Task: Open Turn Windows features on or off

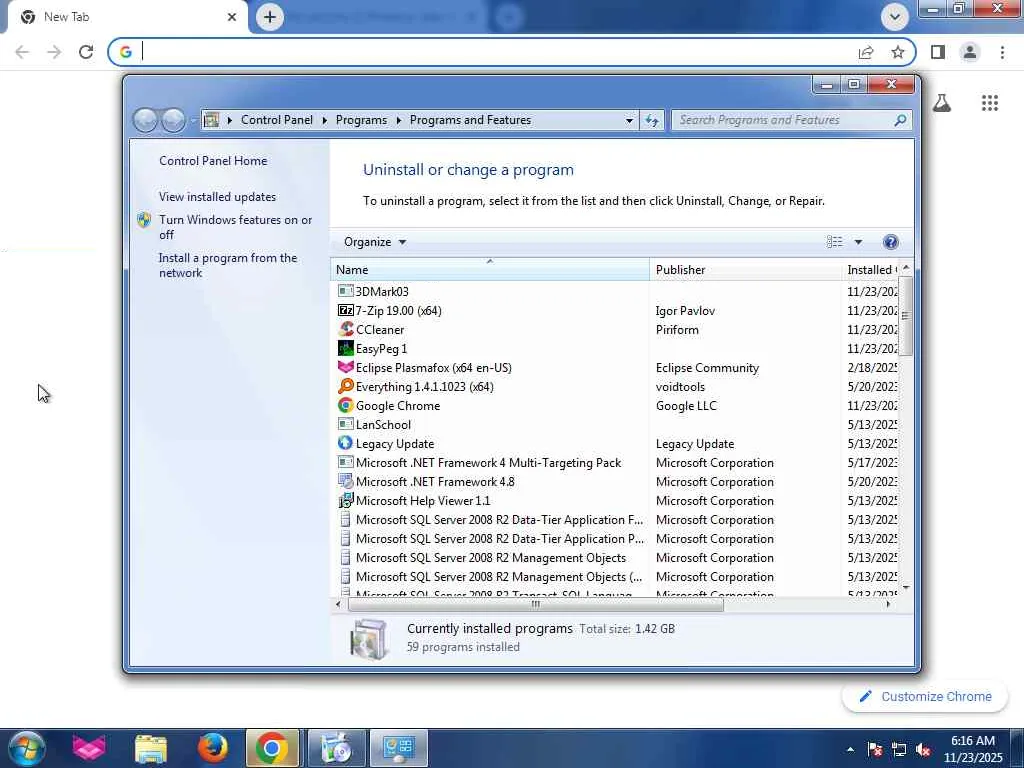Action: click(x=235, y=227)
